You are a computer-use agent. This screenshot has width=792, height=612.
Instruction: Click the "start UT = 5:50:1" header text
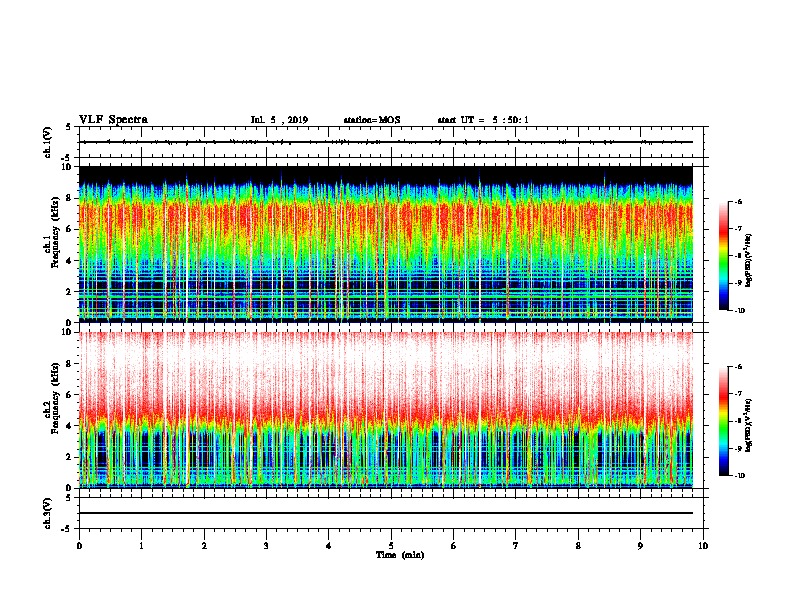coord(483,120)
